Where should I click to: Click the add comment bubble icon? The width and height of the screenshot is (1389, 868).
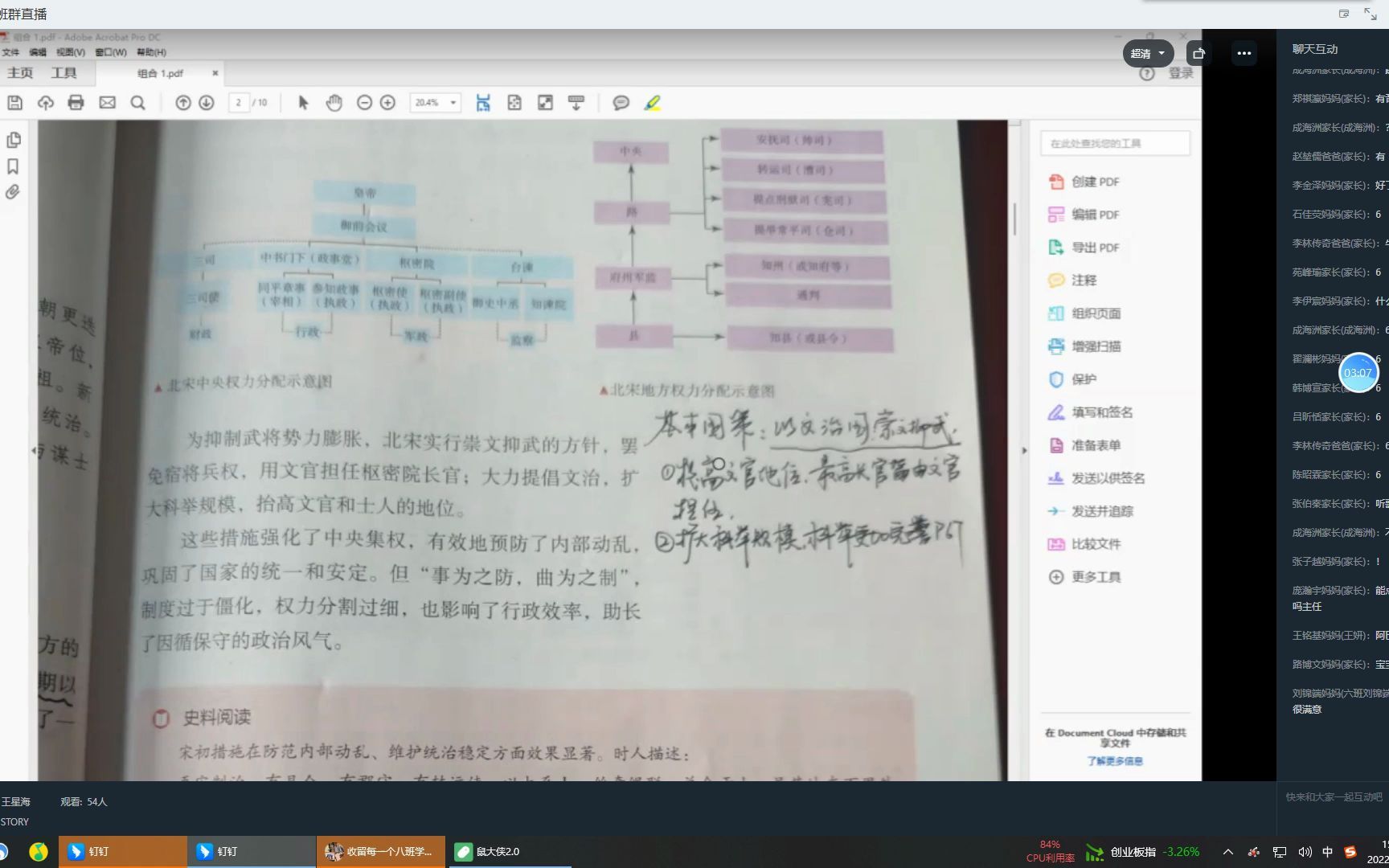point(621,103)
